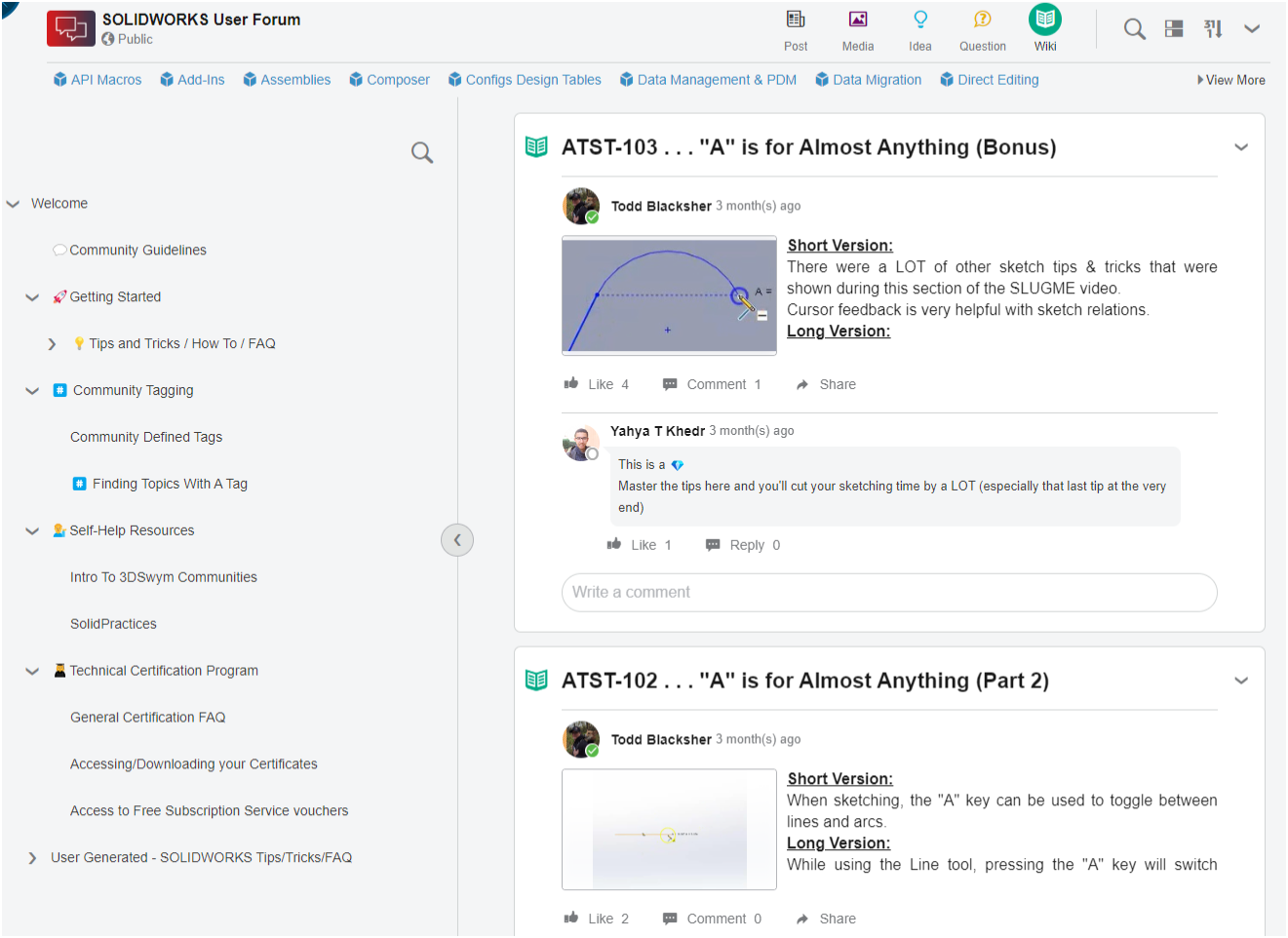Collapse the Getting Started section

coord(32,297)
